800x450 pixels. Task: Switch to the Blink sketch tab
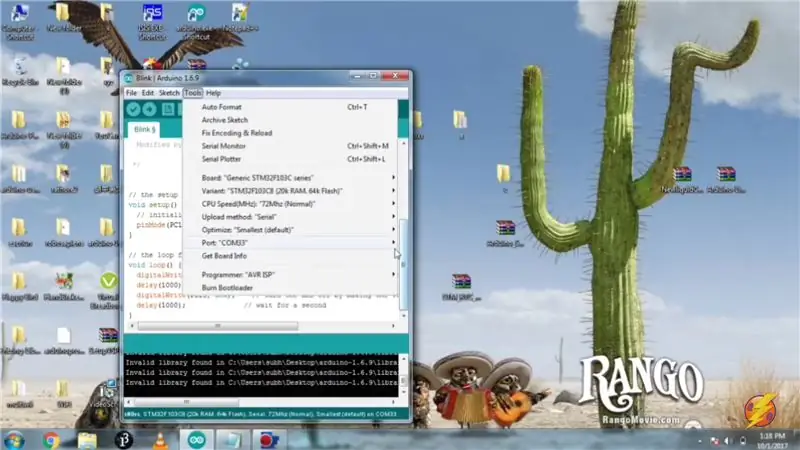click(x=144, y=130)
